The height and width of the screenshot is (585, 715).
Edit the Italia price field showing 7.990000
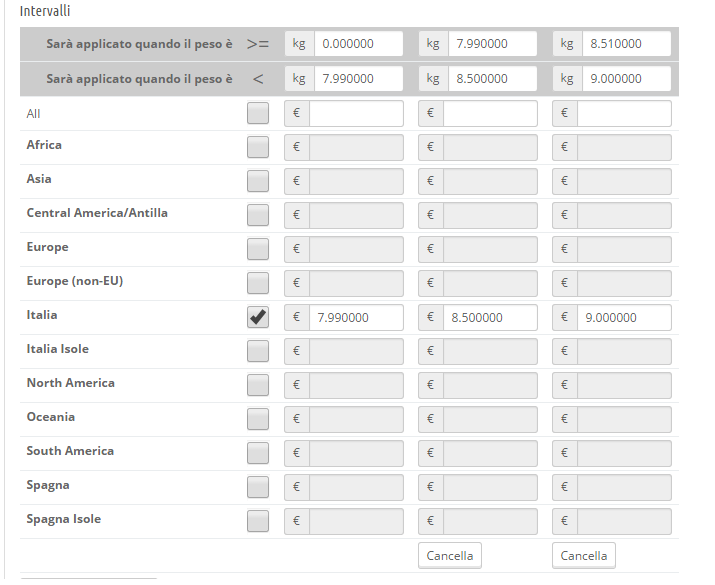(355, 318)
